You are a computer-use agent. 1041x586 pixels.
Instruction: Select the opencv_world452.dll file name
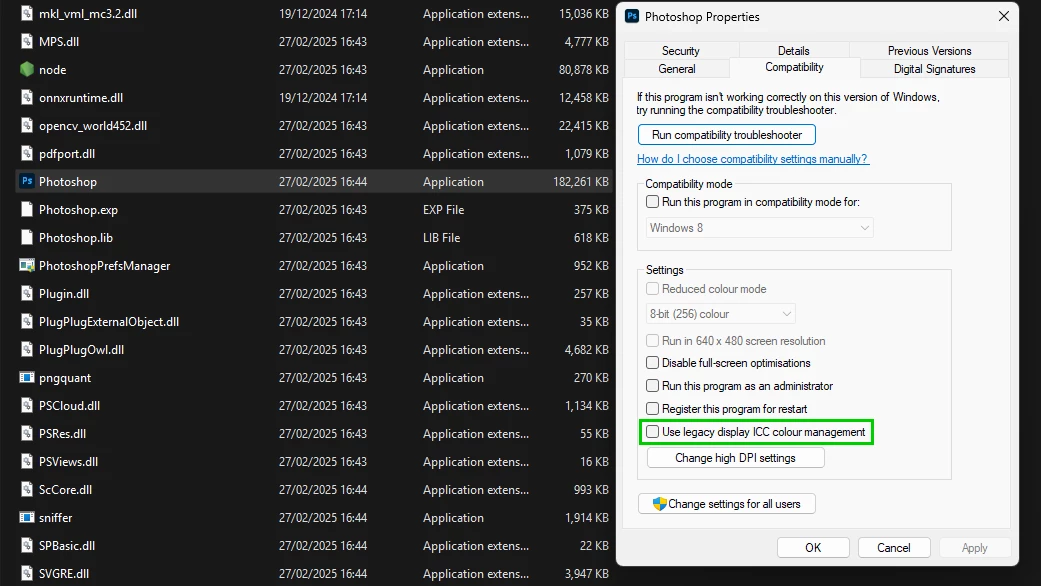(93, 125)
